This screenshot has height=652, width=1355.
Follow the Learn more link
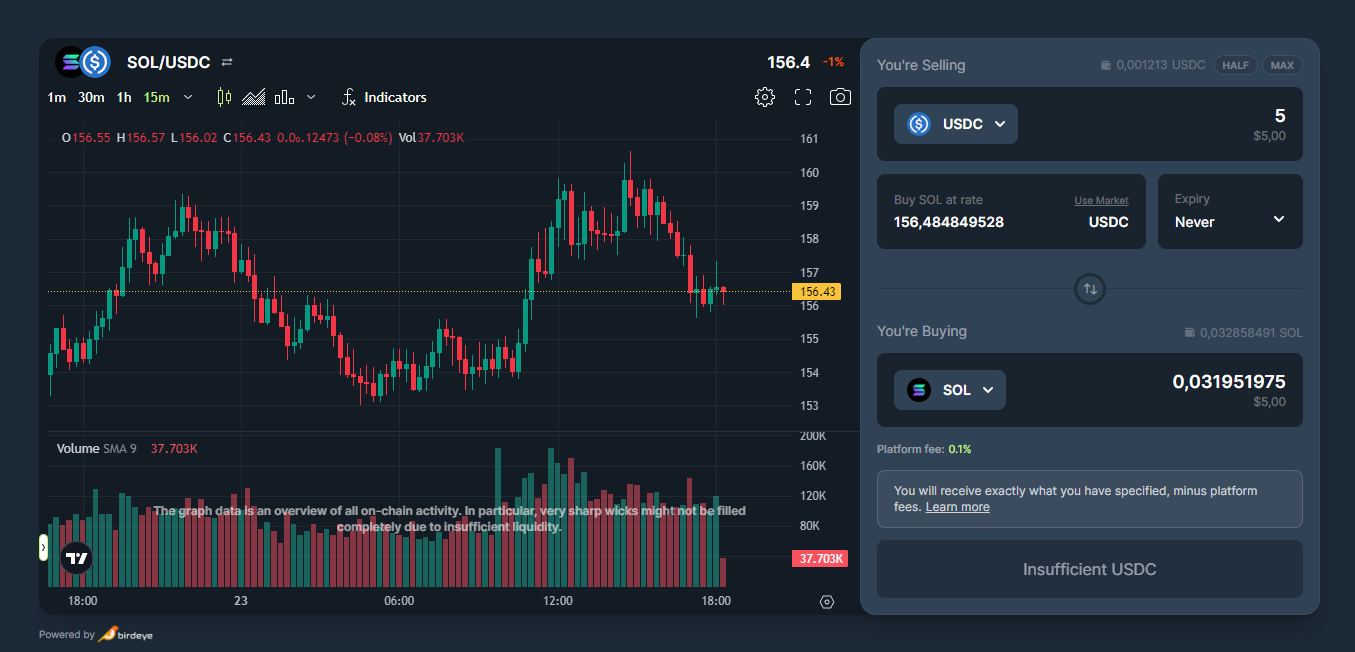(x=957, y=507)
